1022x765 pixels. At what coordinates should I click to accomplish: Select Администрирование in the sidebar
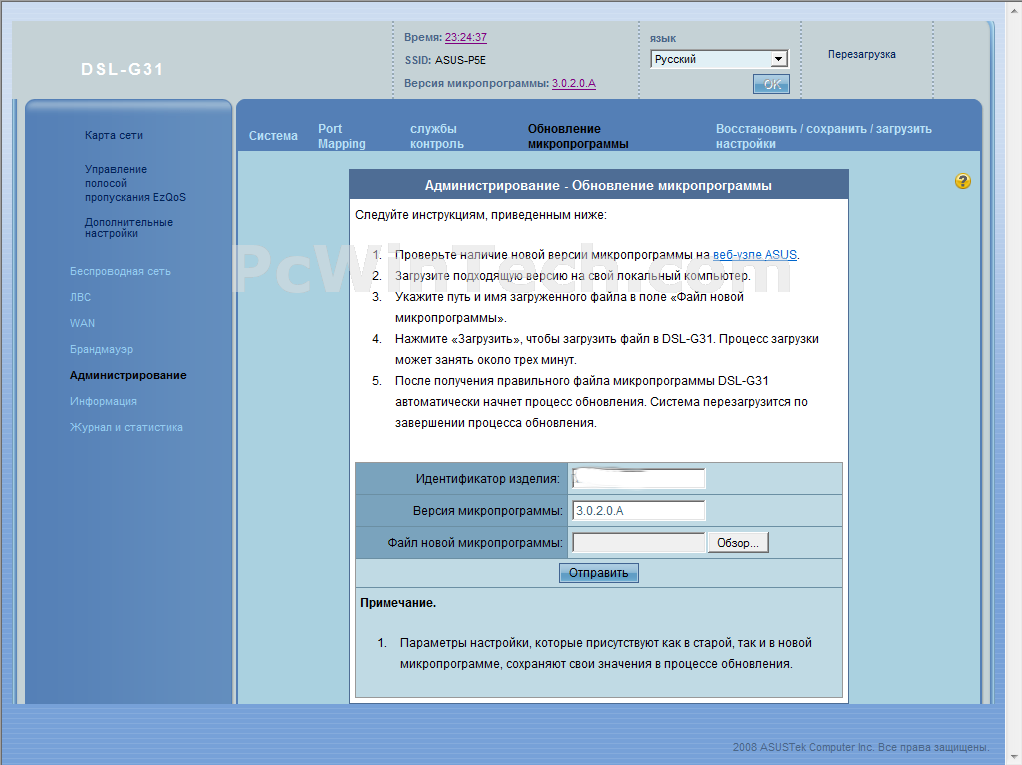[128, 375]
